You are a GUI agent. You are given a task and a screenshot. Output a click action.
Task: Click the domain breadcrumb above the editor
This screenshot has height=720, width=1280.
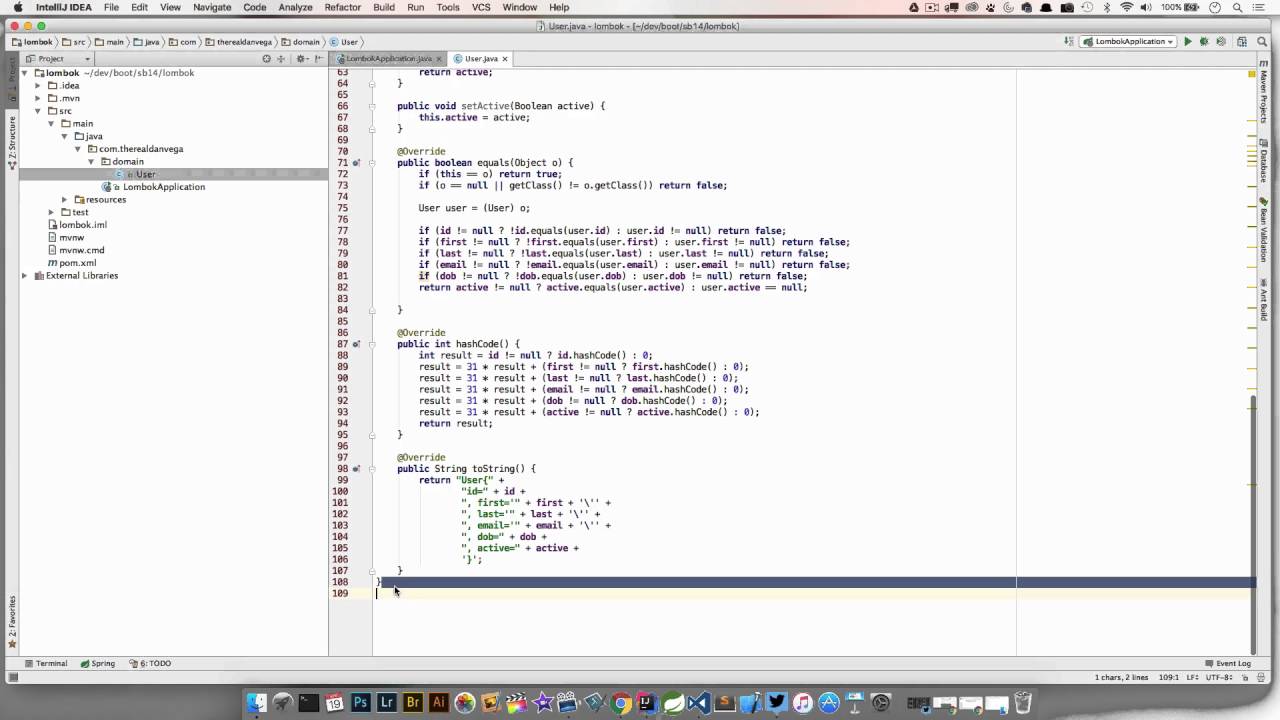click(304, 42)
